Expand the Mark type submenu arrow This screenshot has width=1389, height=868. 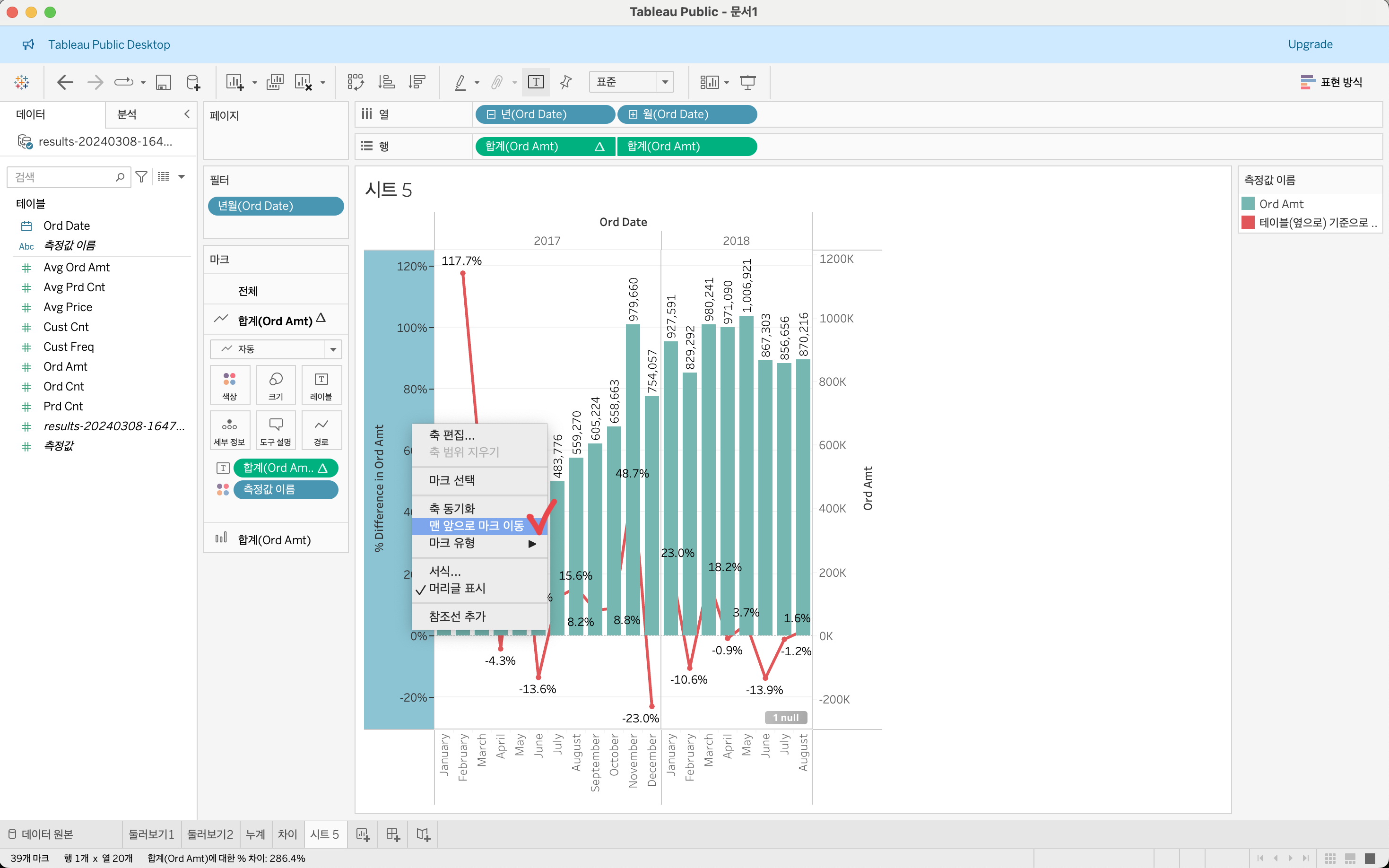[x=531, y=543]
